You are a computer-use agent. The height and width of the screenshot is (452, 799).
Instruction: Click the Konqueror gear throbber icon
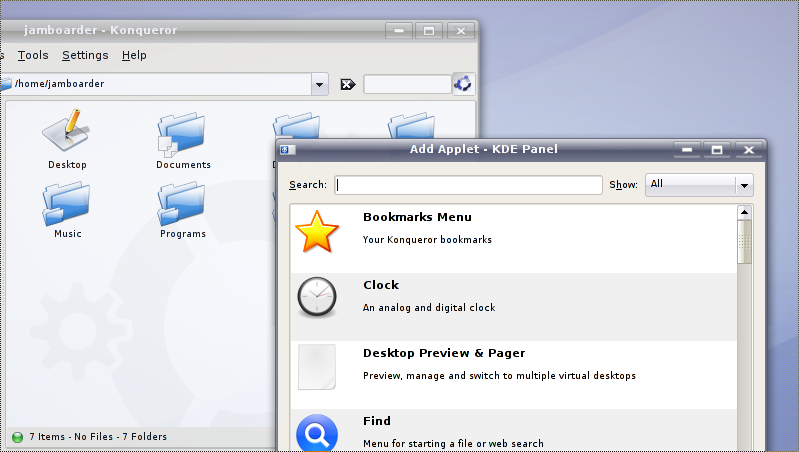click(463, 84)
